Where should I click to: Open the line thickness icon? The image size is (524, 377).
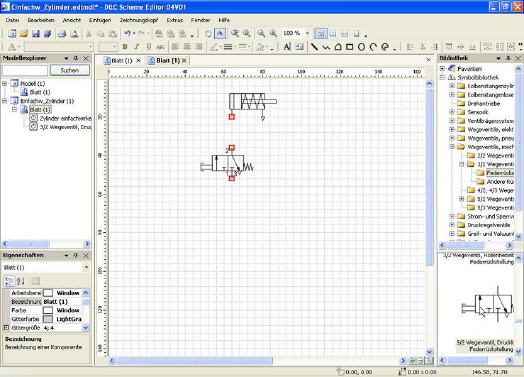click(228, 47)
